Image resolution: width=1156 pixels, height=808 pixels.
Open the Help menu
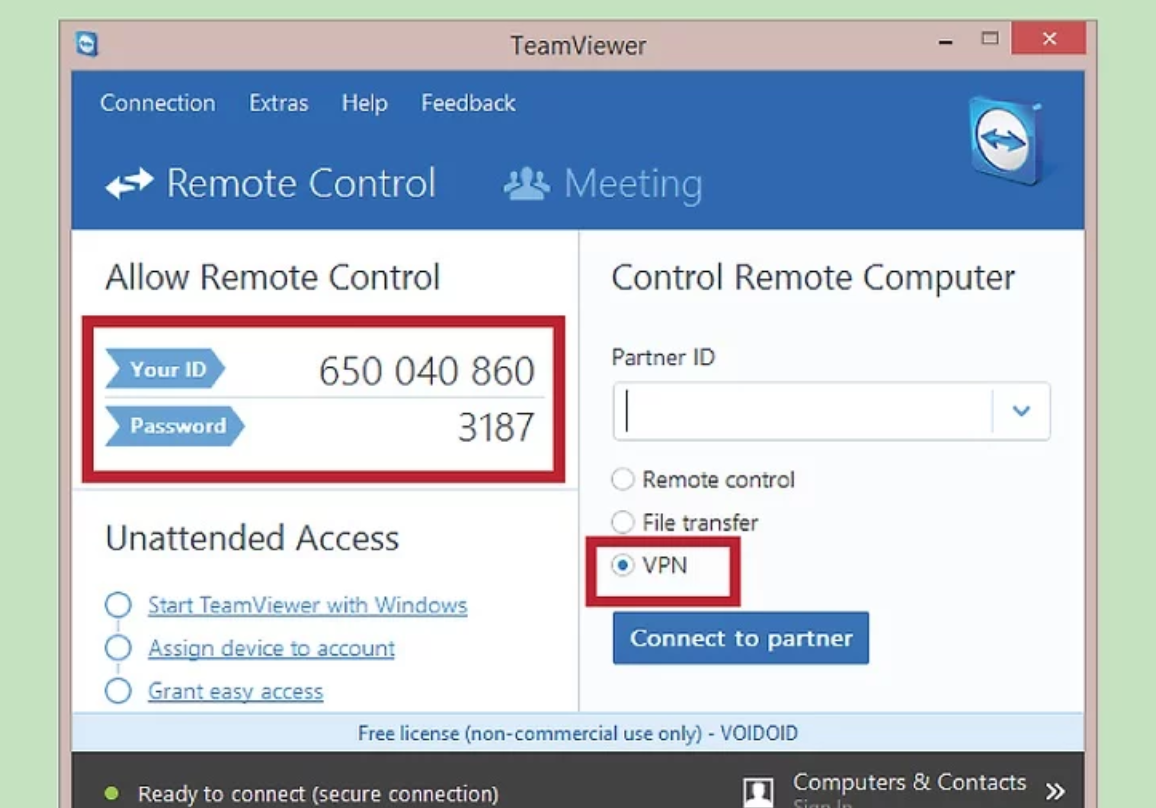pyautogui.click(x=364, y=103)
